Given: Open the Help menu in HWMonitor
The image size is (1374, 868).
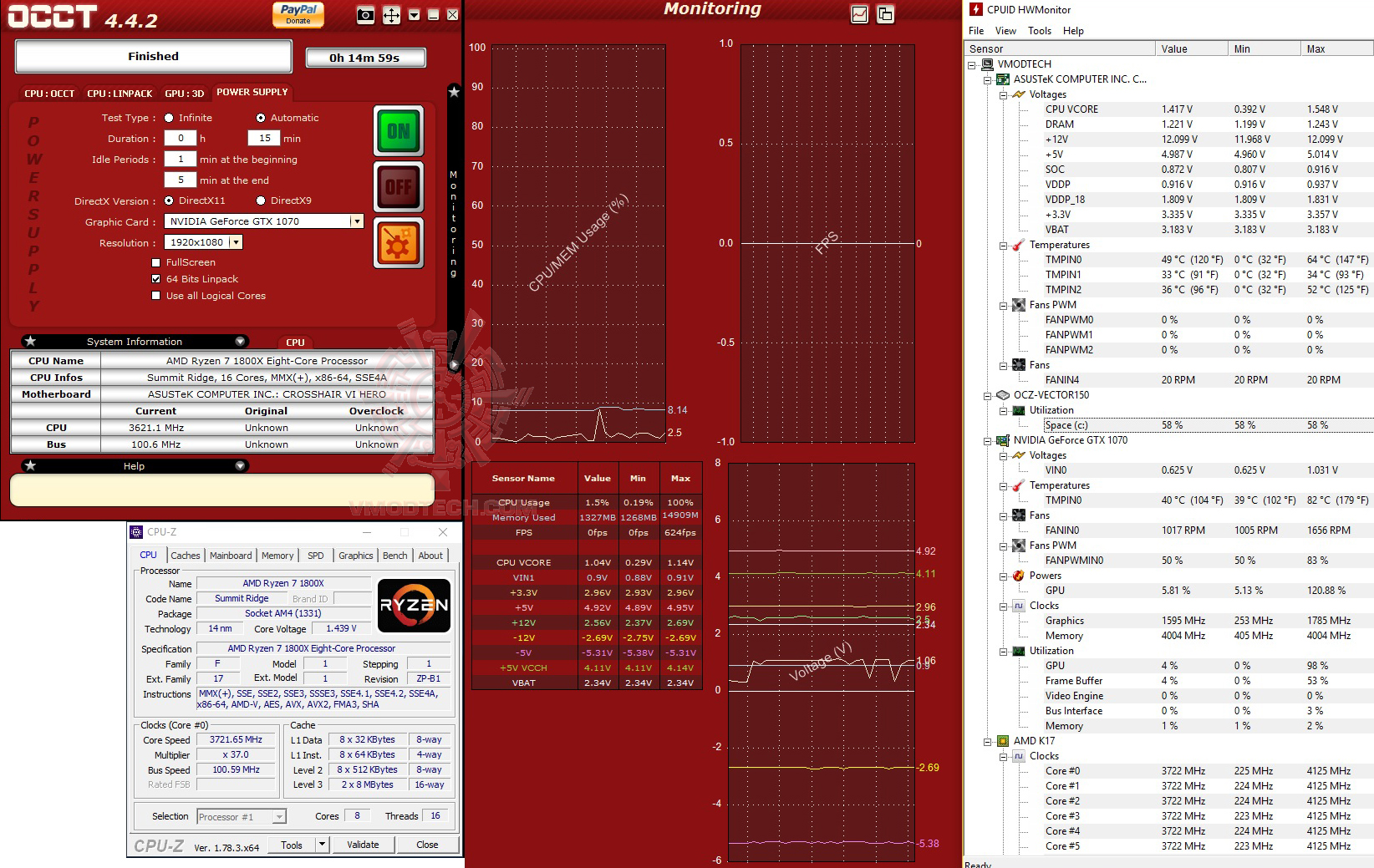Looking at the screenshot, I should click(1073, 31).
